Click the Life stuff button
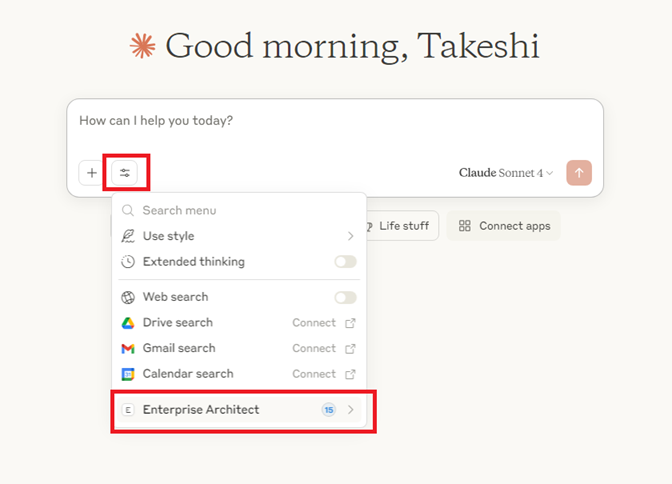Screen dimensions: 672x484 tap(402, 225)
